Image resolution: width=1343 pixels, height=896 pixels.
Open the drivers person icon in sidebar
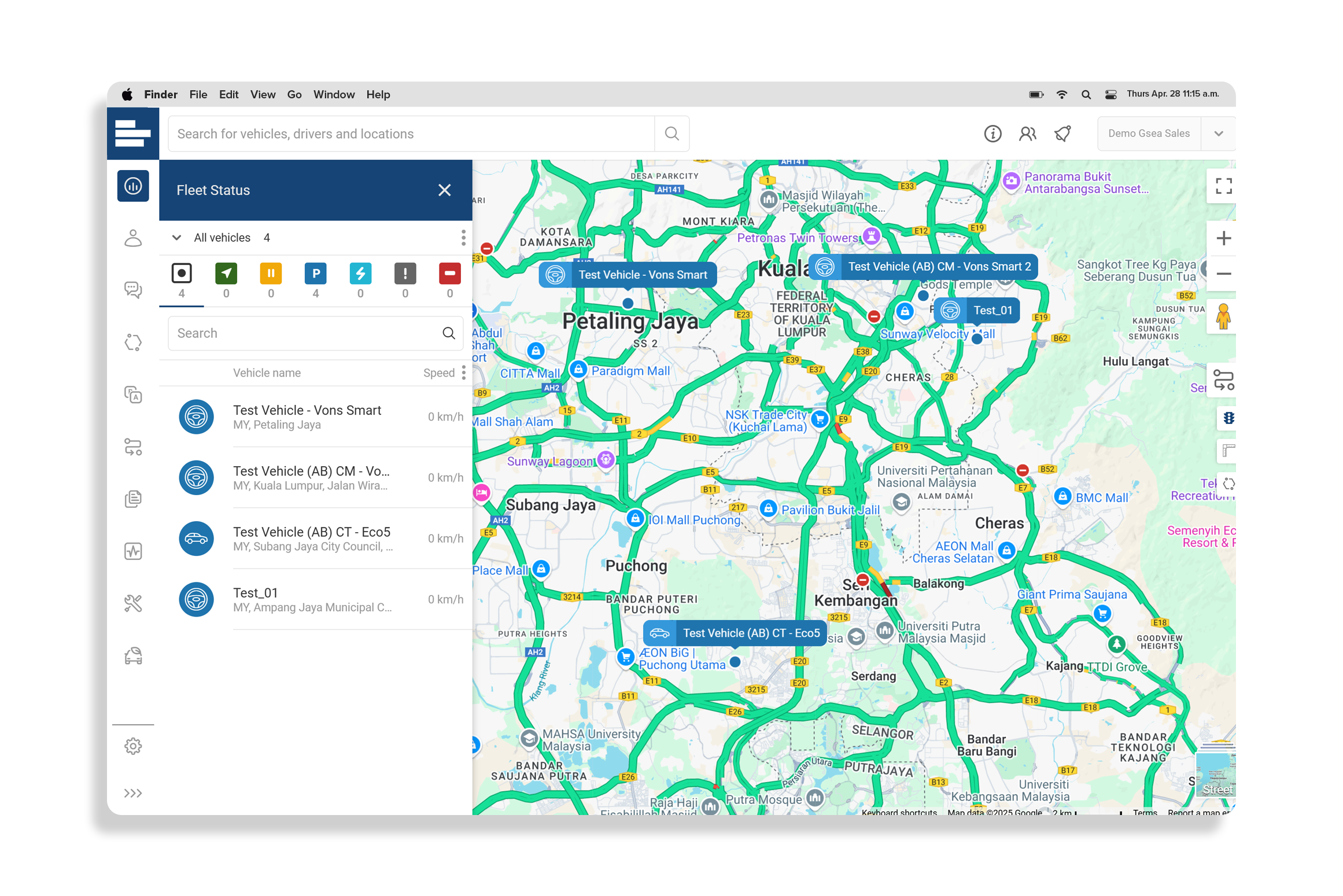click(x=133, y=238)
